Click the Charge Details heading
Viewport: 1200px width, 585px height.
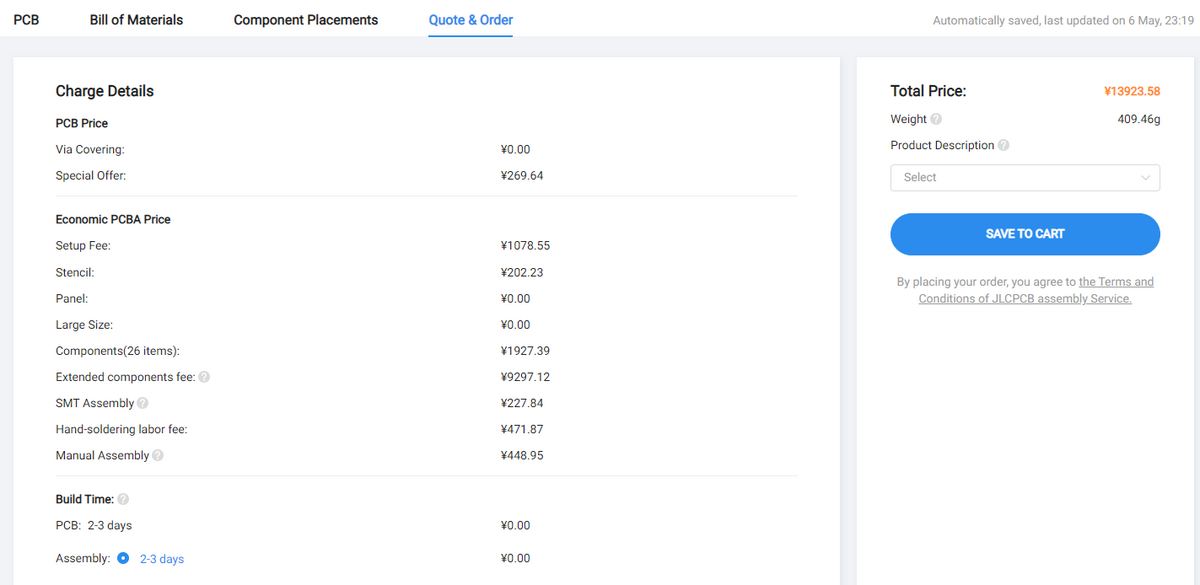tap(105, 91)
